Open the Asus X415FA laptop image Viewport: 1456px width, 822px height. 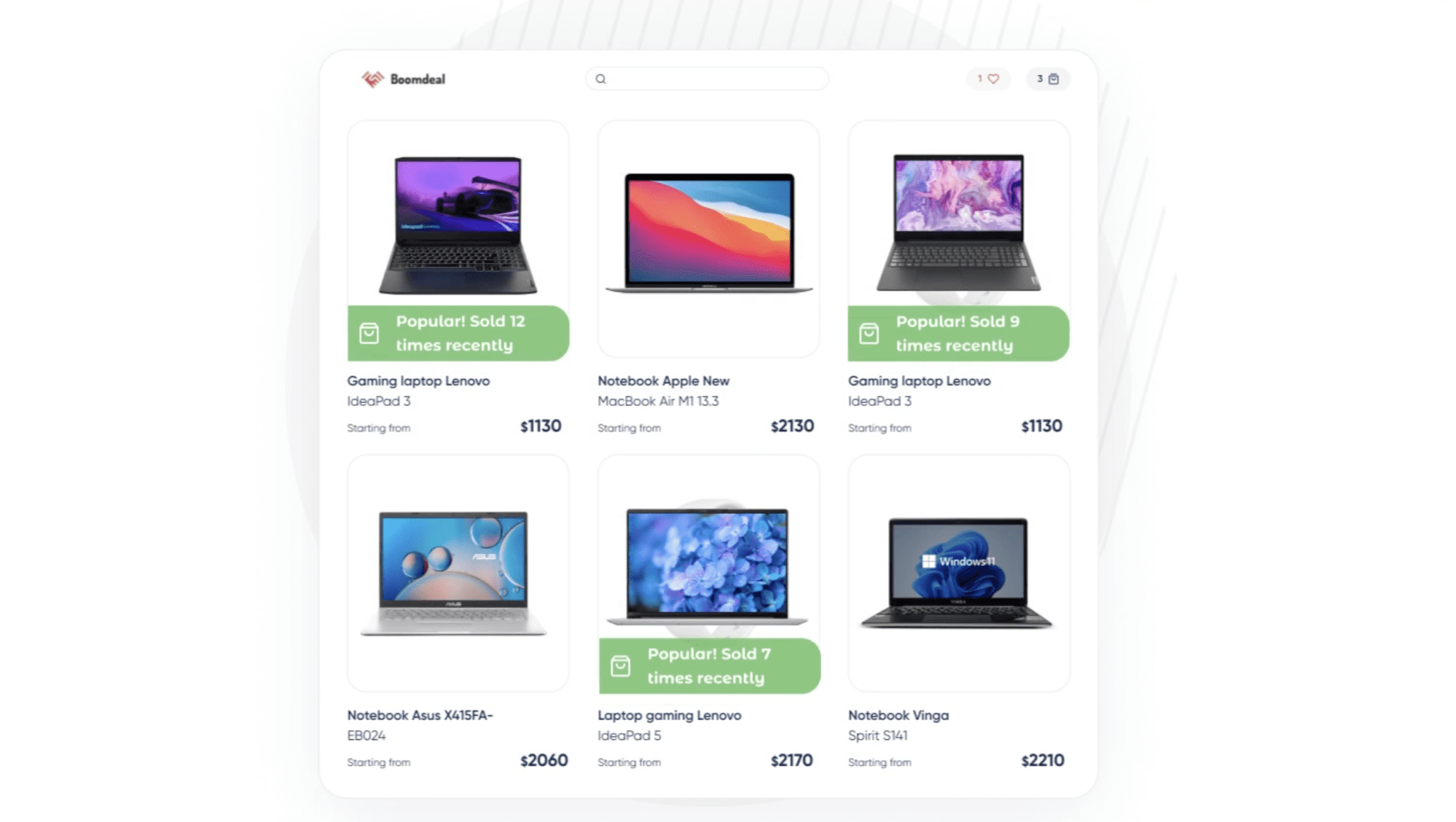click(454, 573)
